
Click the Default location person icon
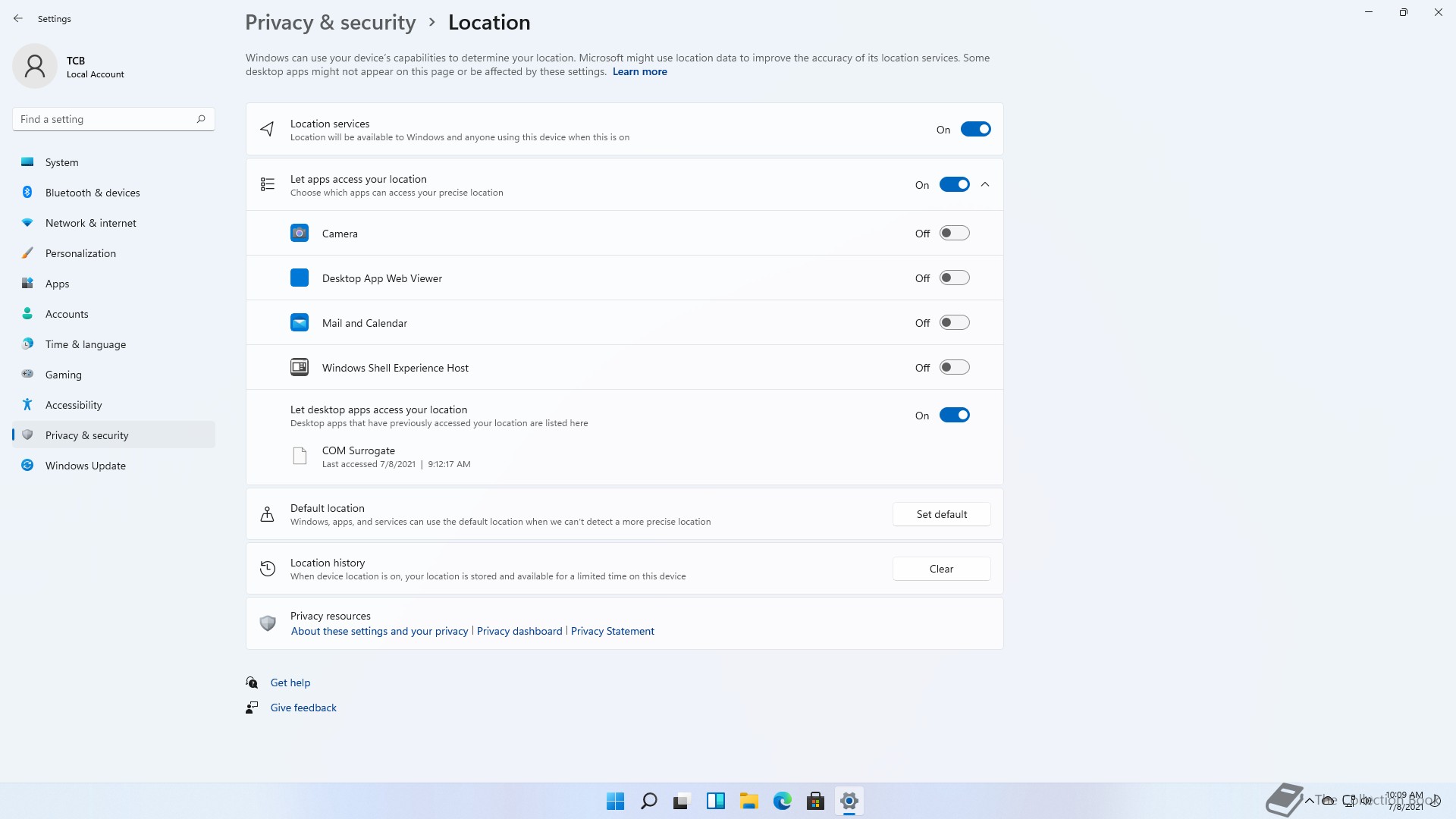tap(267, 513)
